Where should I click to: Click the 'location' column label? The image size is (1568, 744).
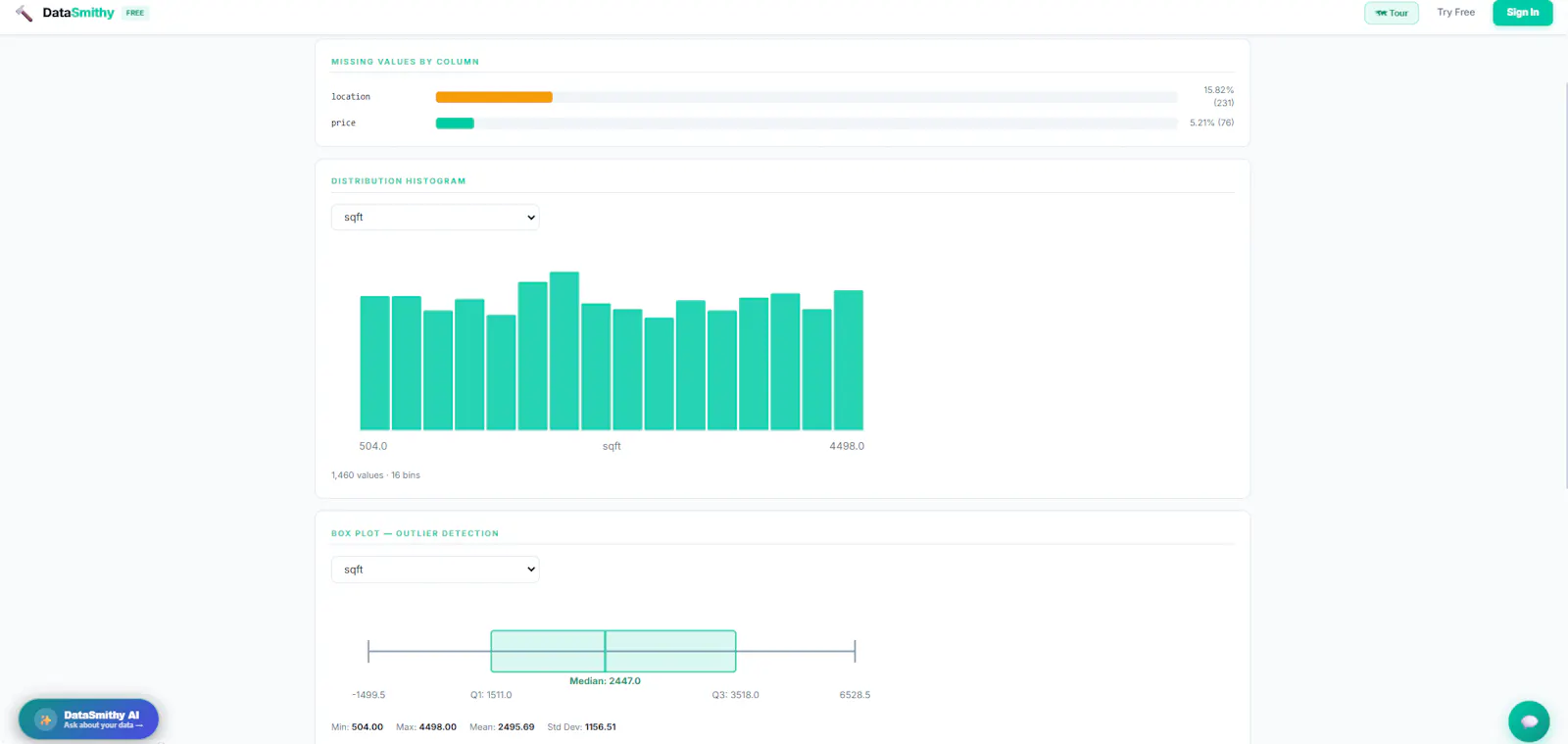tap(351, 97)
